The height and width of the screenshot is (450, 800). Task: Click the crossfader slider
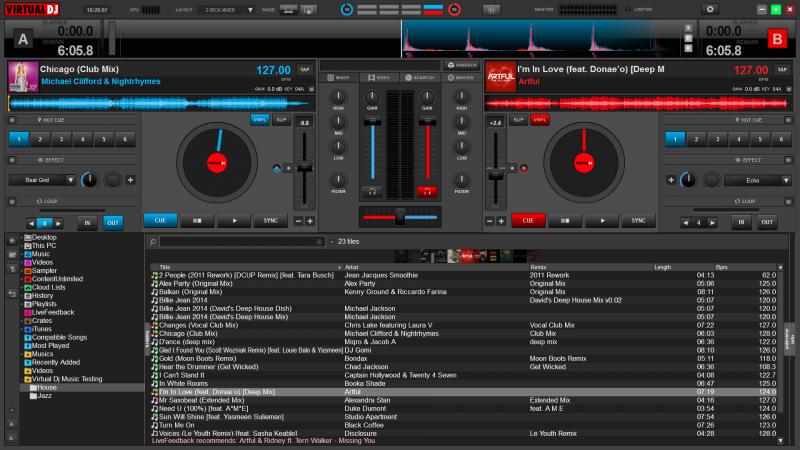pyautogui.click(x=400, y=217)
